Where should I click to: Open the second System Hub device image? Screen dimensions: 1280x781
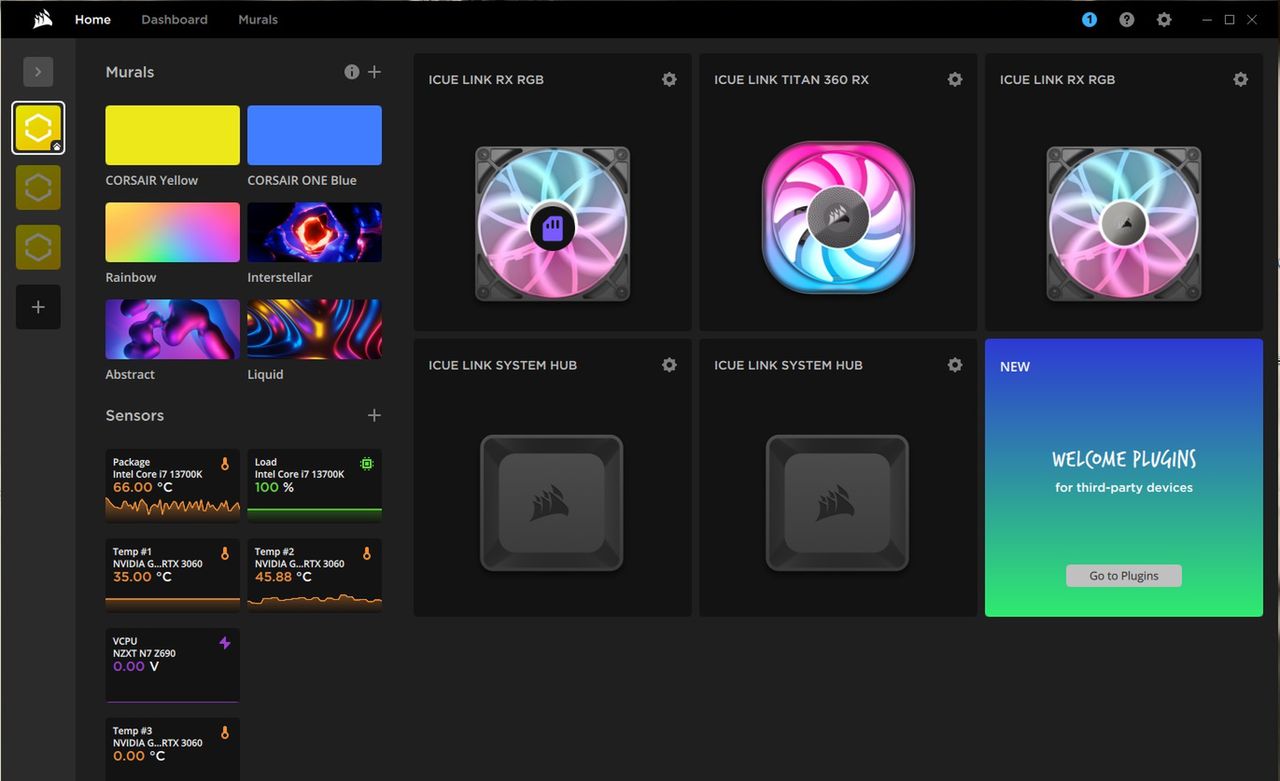pos(838,503)
